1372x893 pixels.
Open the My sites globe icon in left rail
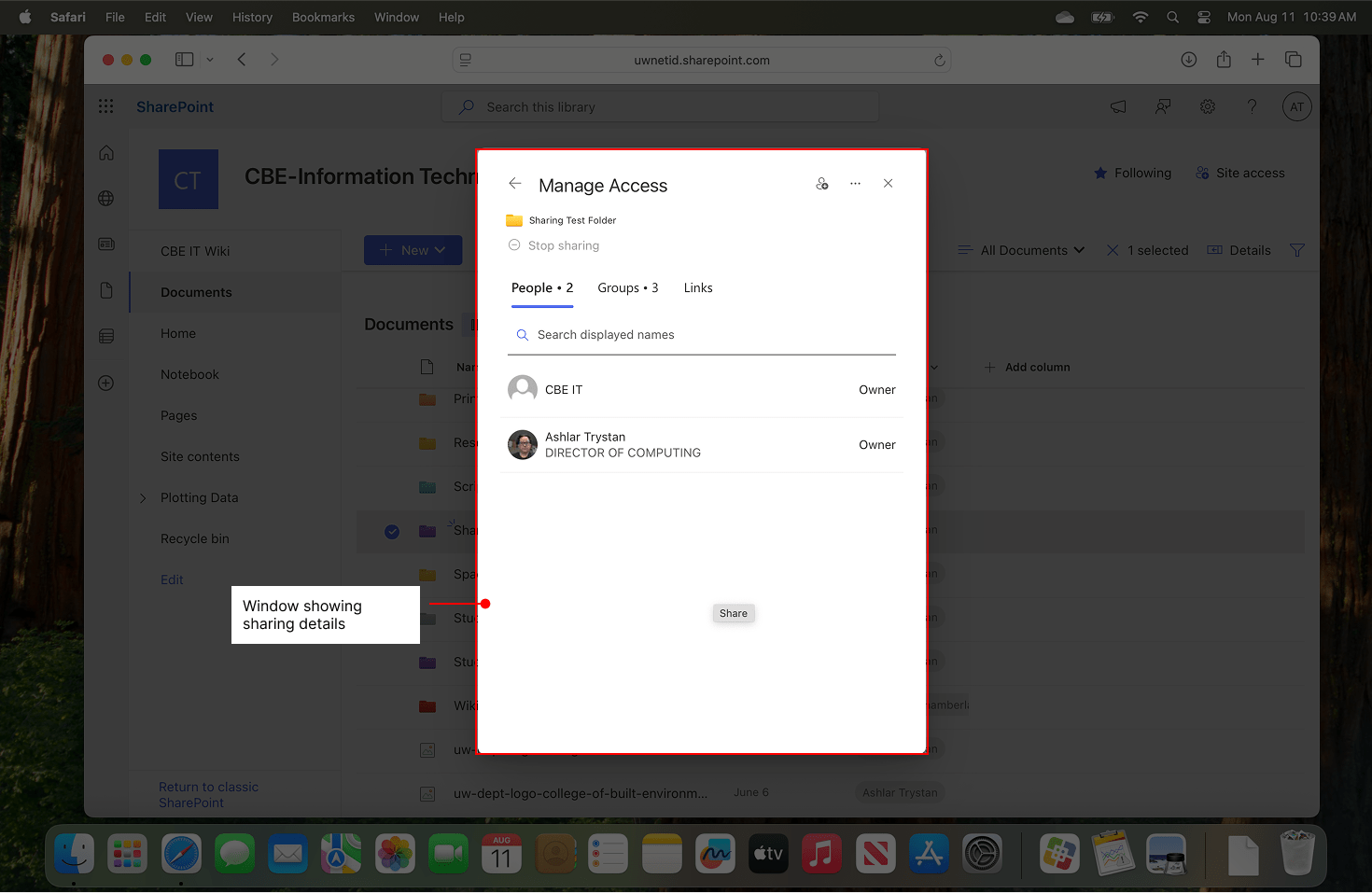[x=105, y=198]
